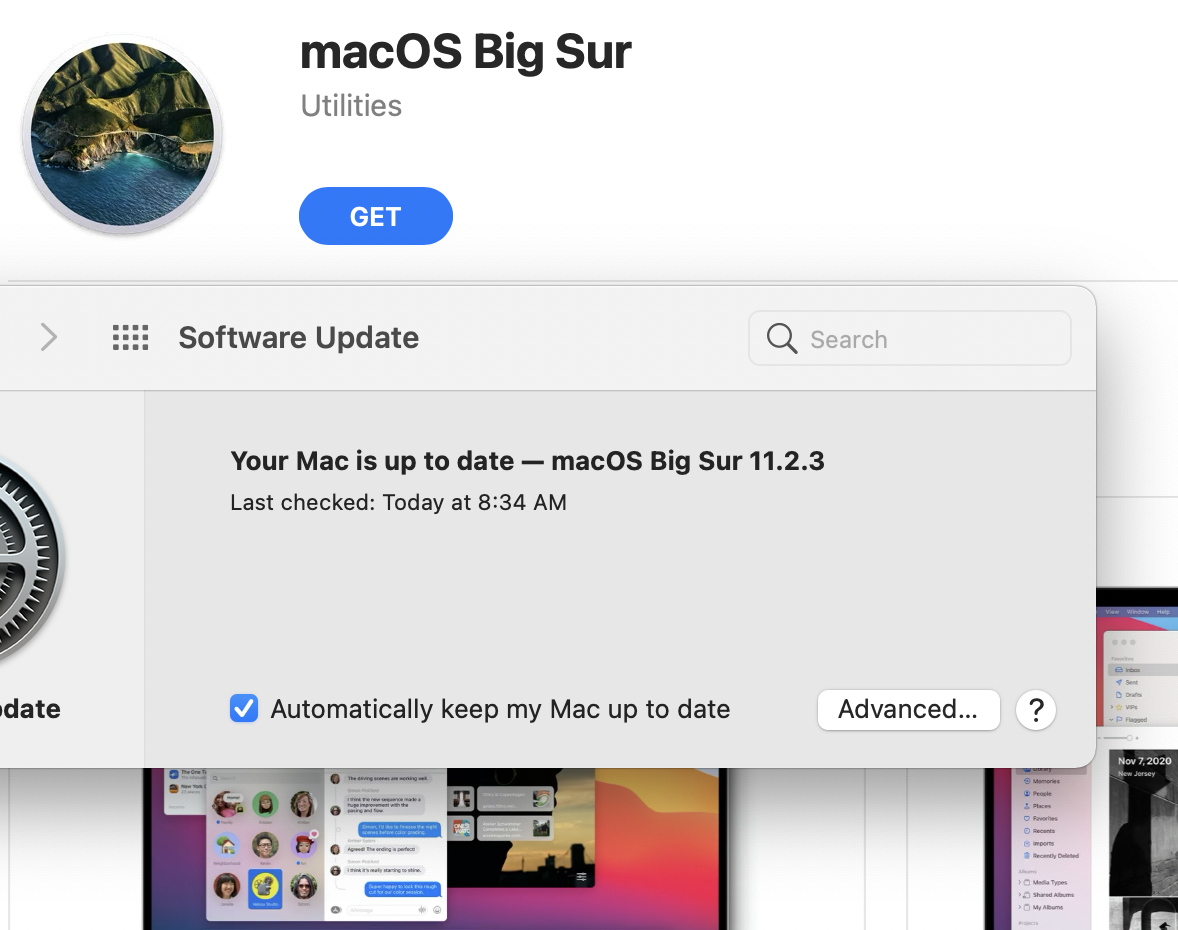Click the macOS Big Sur app icon
1178x930 pixels.
tap(122, 134)
